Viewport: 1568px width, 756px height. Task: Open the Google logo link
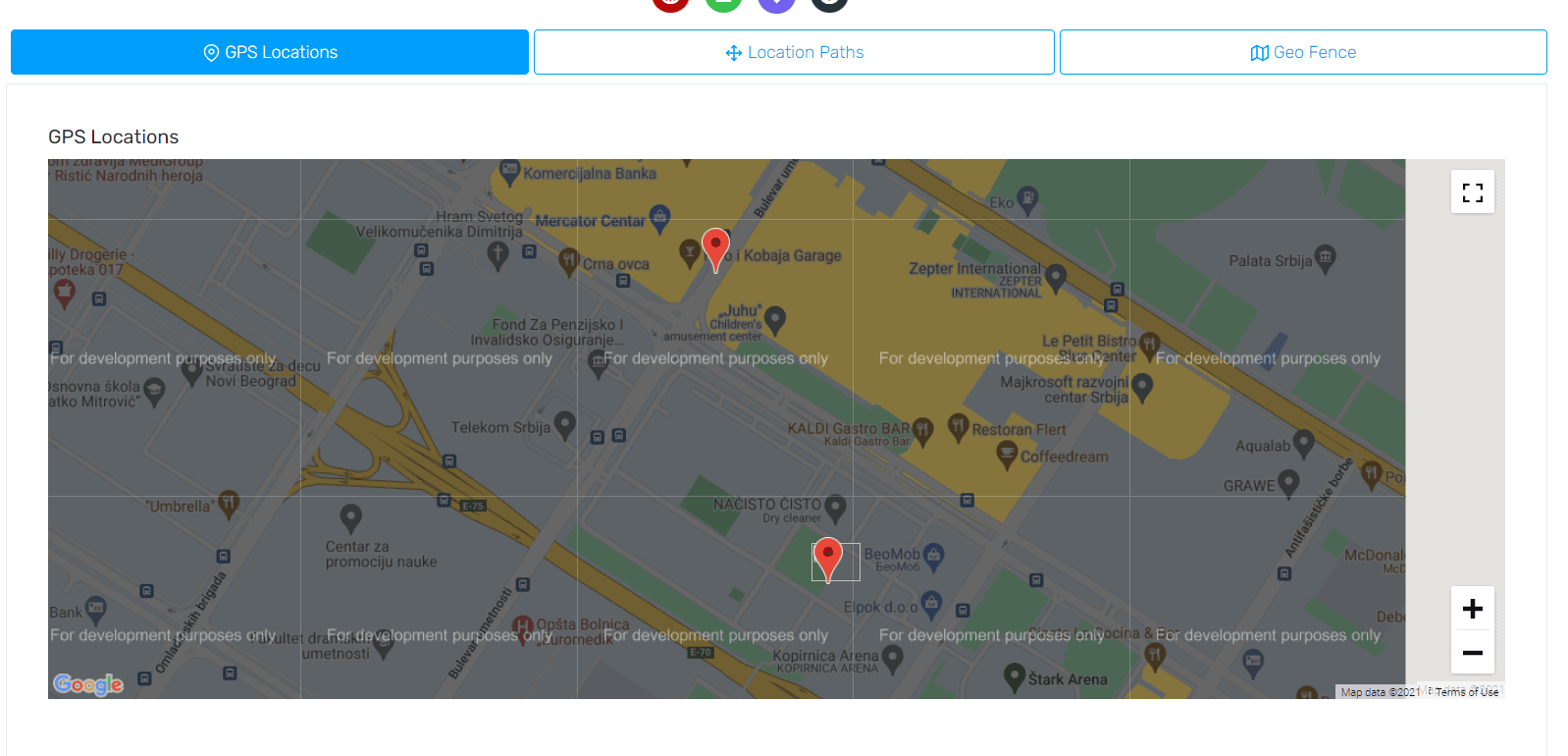tap(88, 684)
